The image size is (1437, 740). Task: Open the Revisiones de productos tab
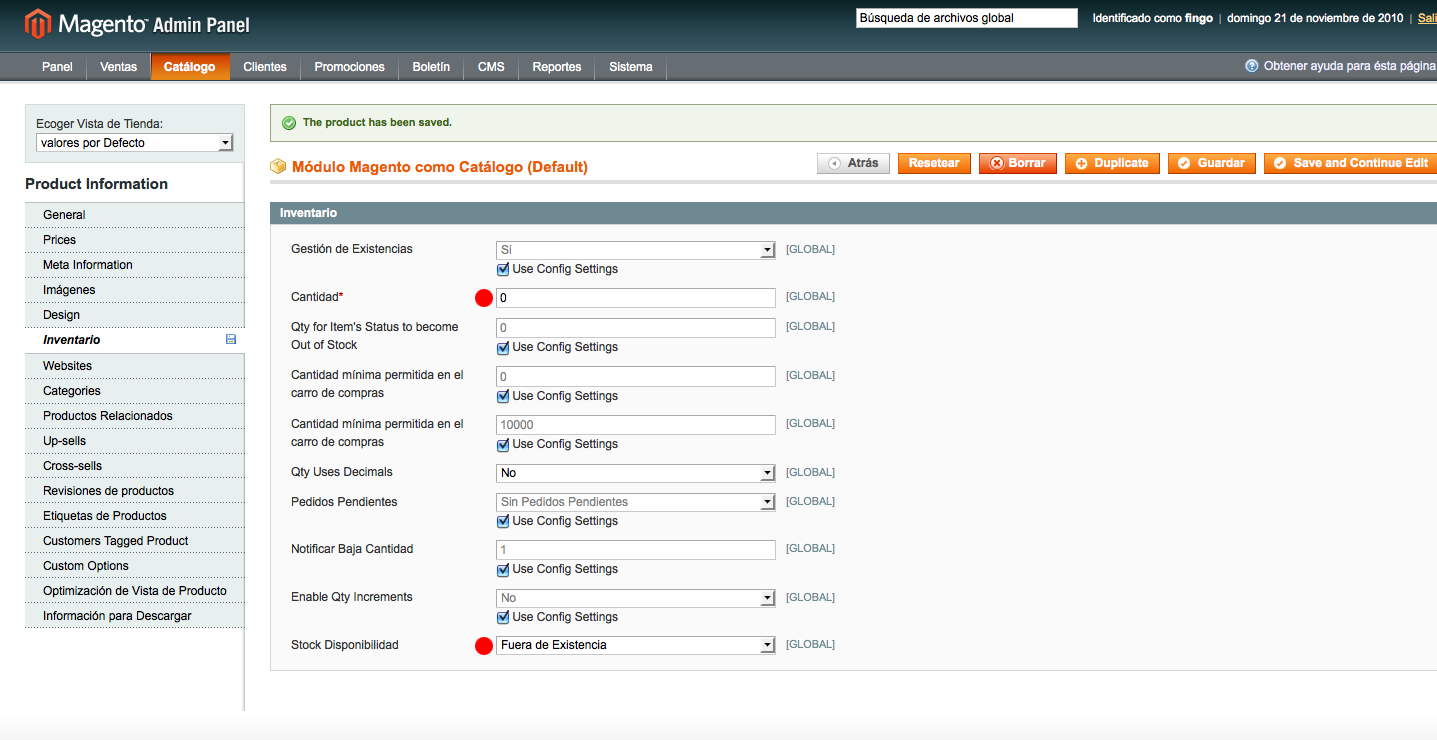pos(134,491)
